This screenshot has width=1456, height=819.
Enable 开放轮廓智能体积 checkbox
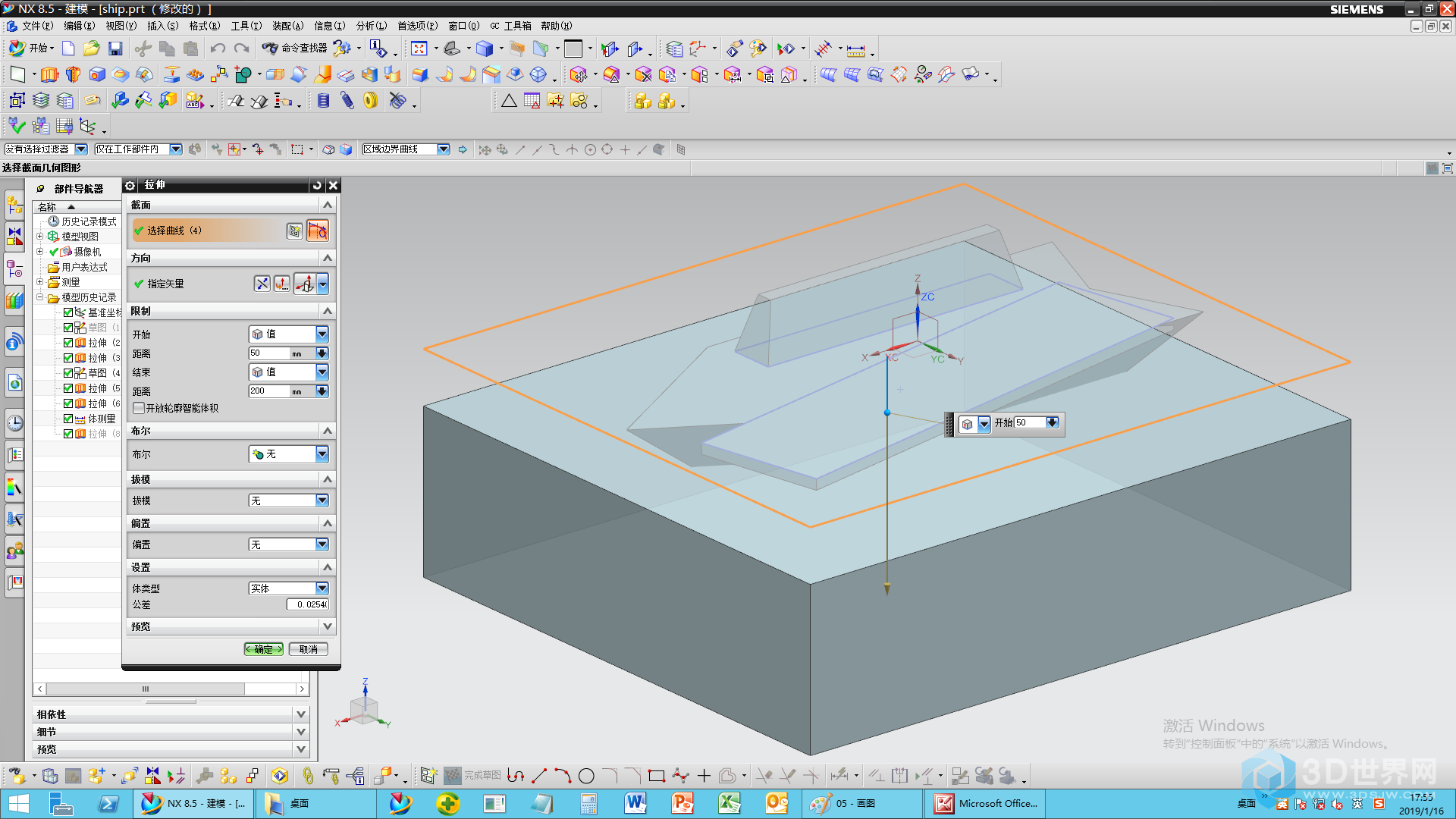pyautogui.click(x=139, y=408)
